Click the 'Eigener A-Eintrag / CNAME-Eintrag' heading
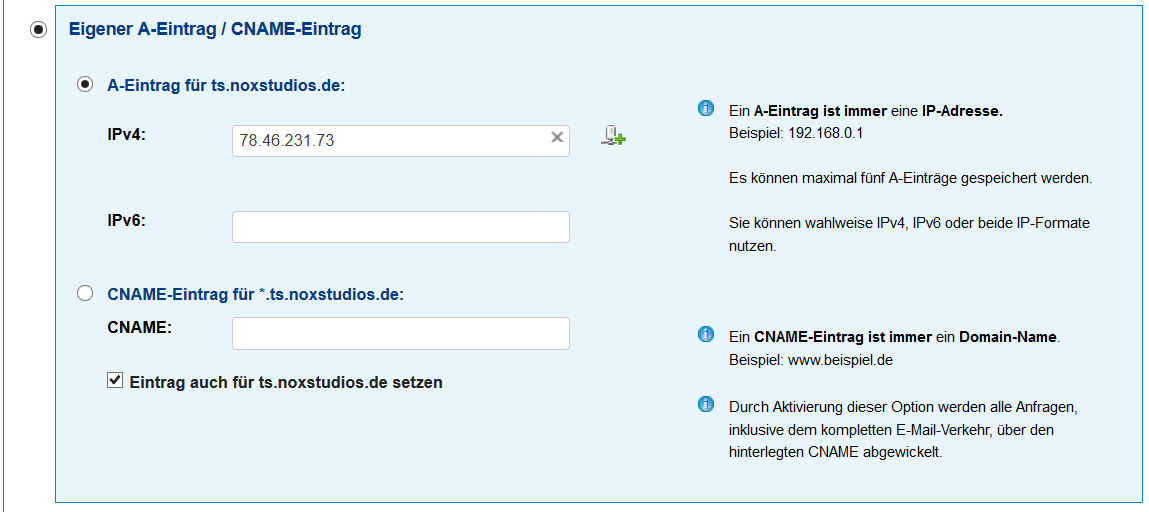The height and width of the screenshot is (512, 1149). tap(214, 30)
